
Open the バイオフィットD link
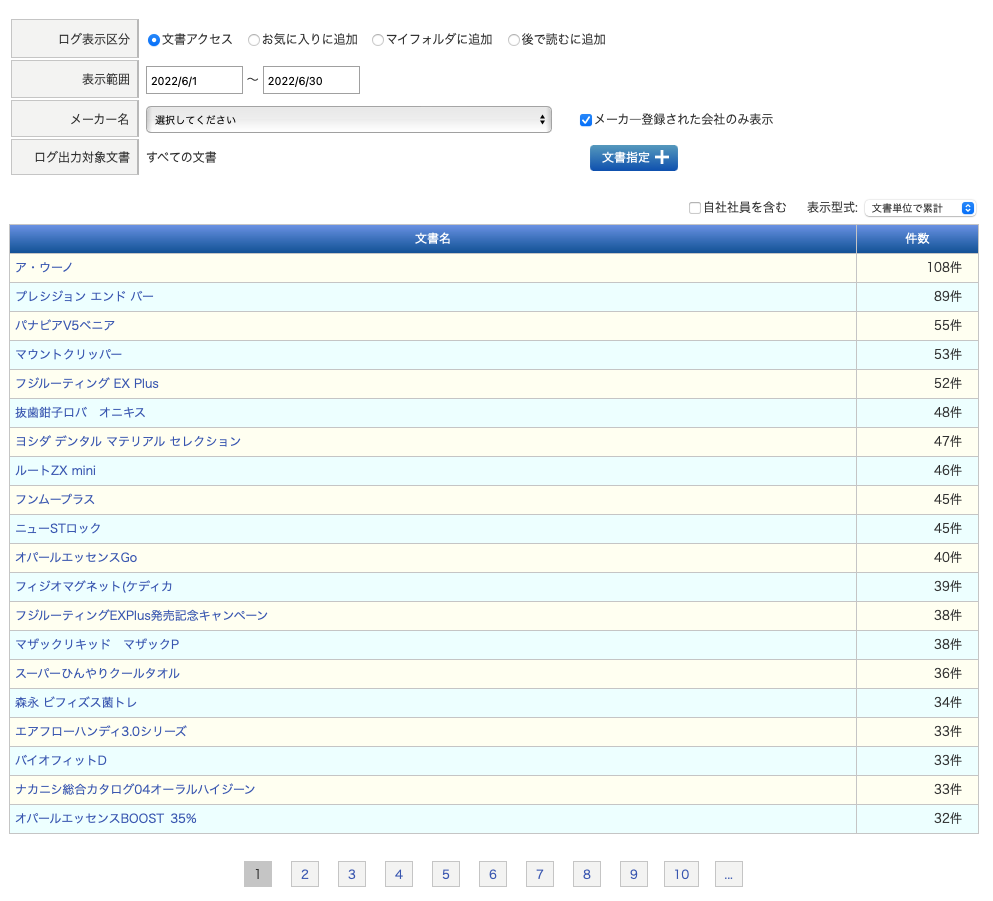pos(61,760)
